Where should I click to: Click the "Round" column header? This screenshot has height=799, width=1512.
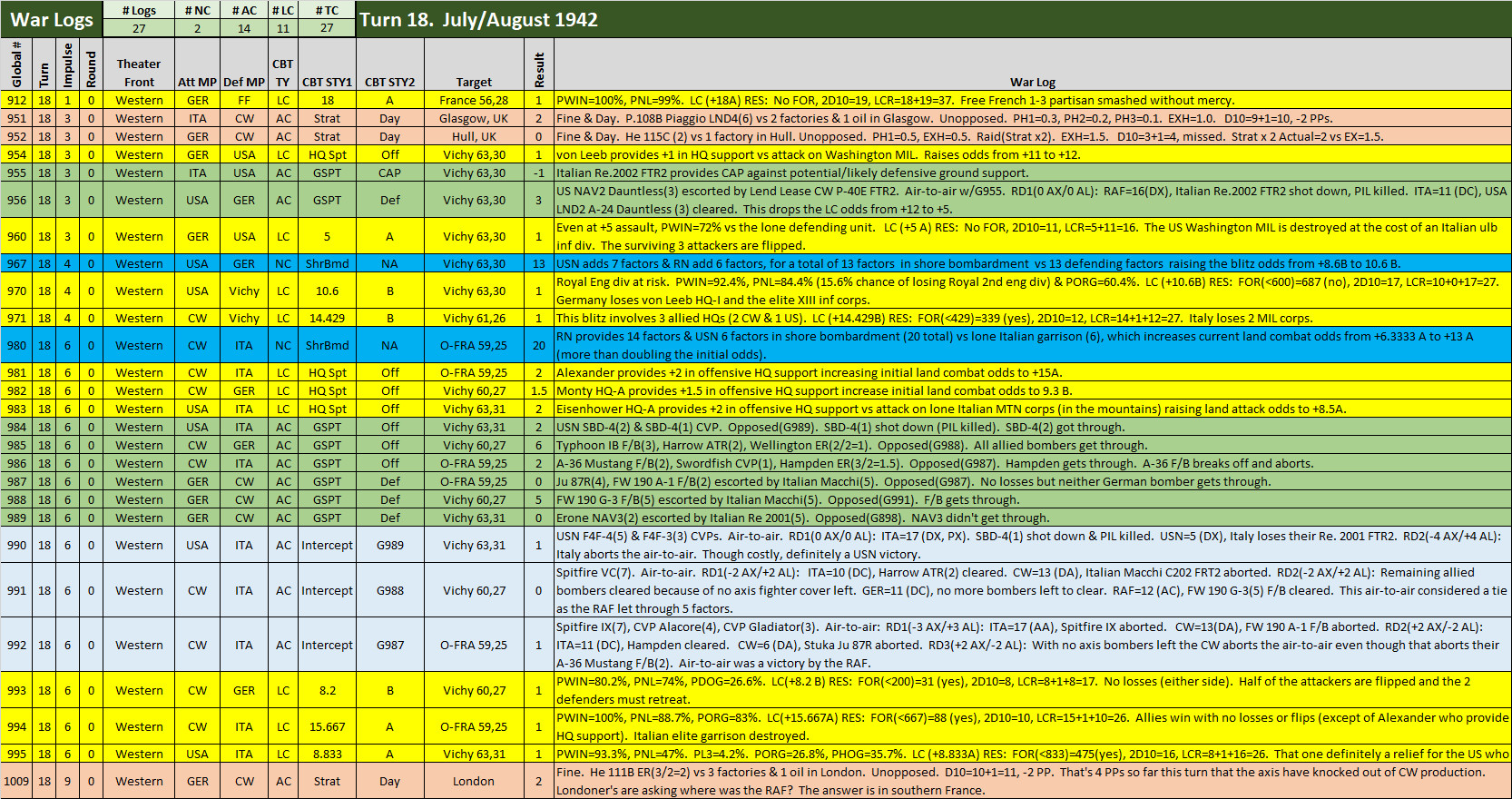pos(91,64)
